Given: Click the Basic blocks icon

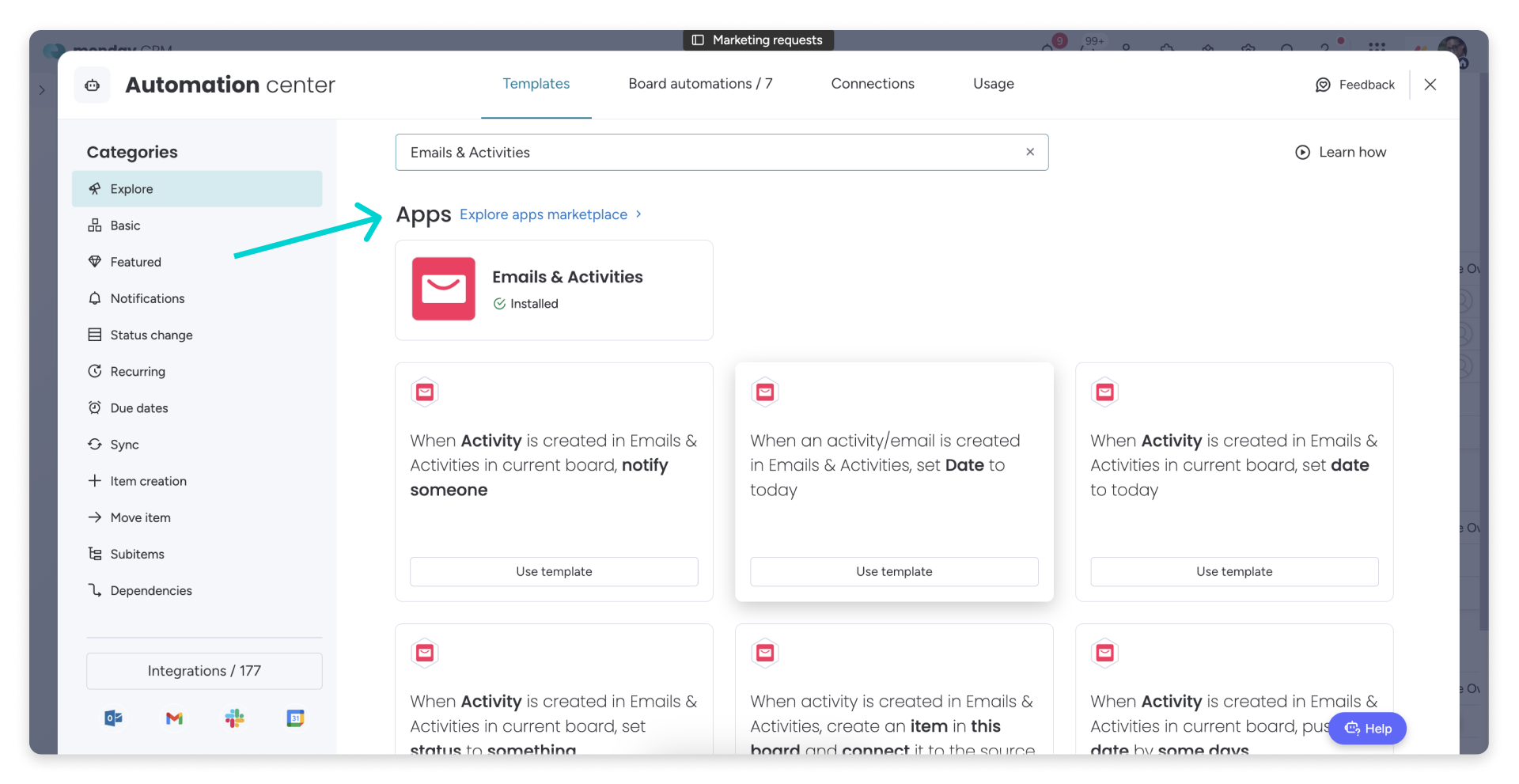Looking at the screenshot, I should click(95, 225).
